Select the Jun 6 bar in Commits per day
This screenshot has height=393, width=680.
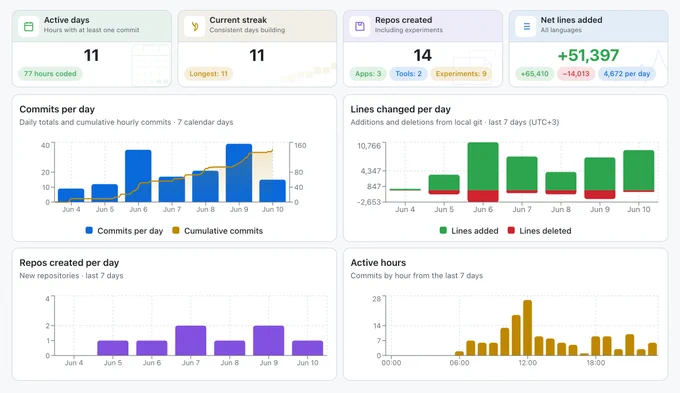138,176
